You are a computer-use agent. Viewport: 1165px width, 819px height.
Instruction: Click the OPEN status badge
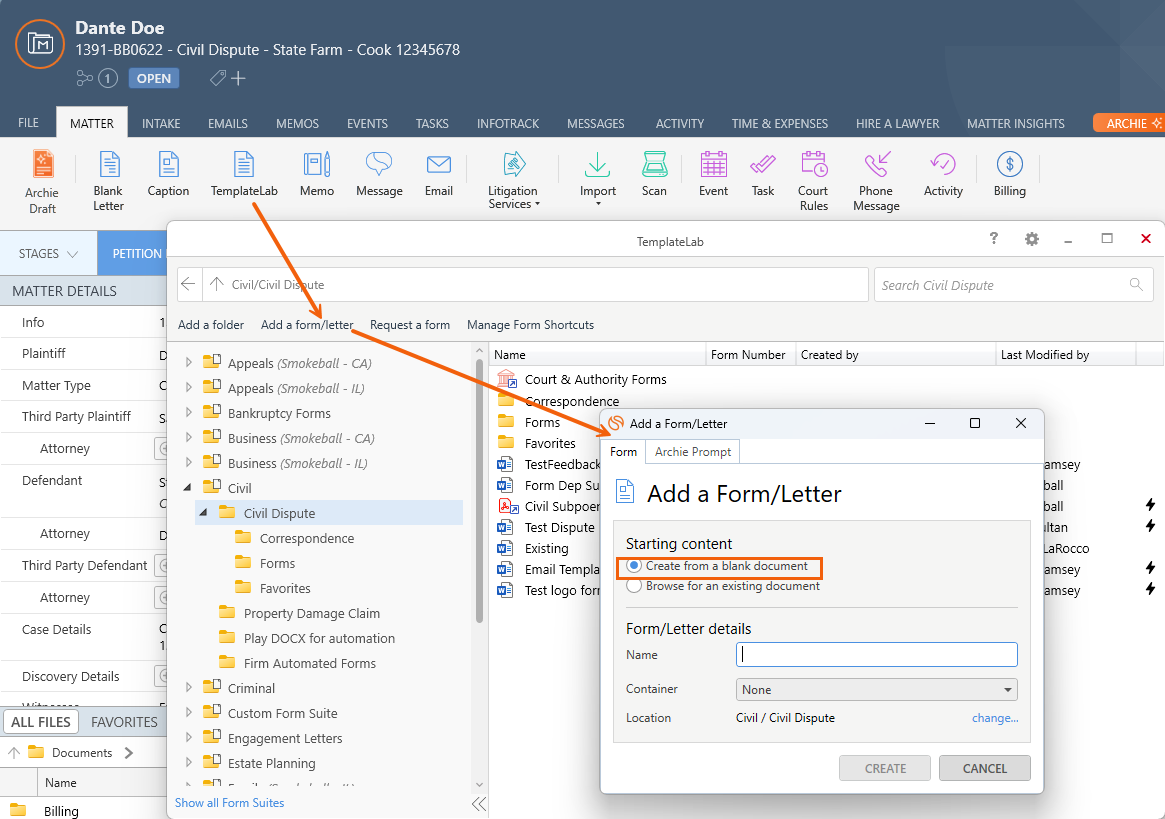(154, 78)
